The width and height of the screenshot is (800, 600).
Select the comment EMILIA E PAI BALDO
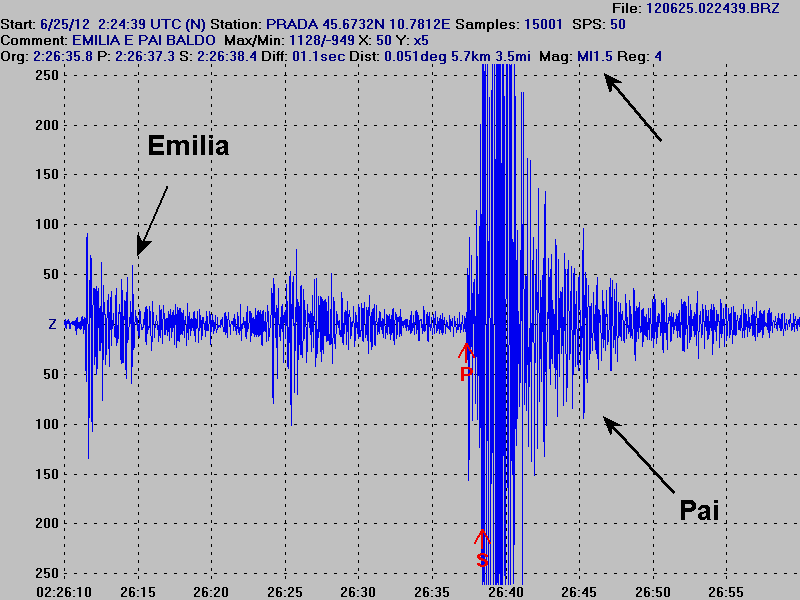click(x=143, y=41)
